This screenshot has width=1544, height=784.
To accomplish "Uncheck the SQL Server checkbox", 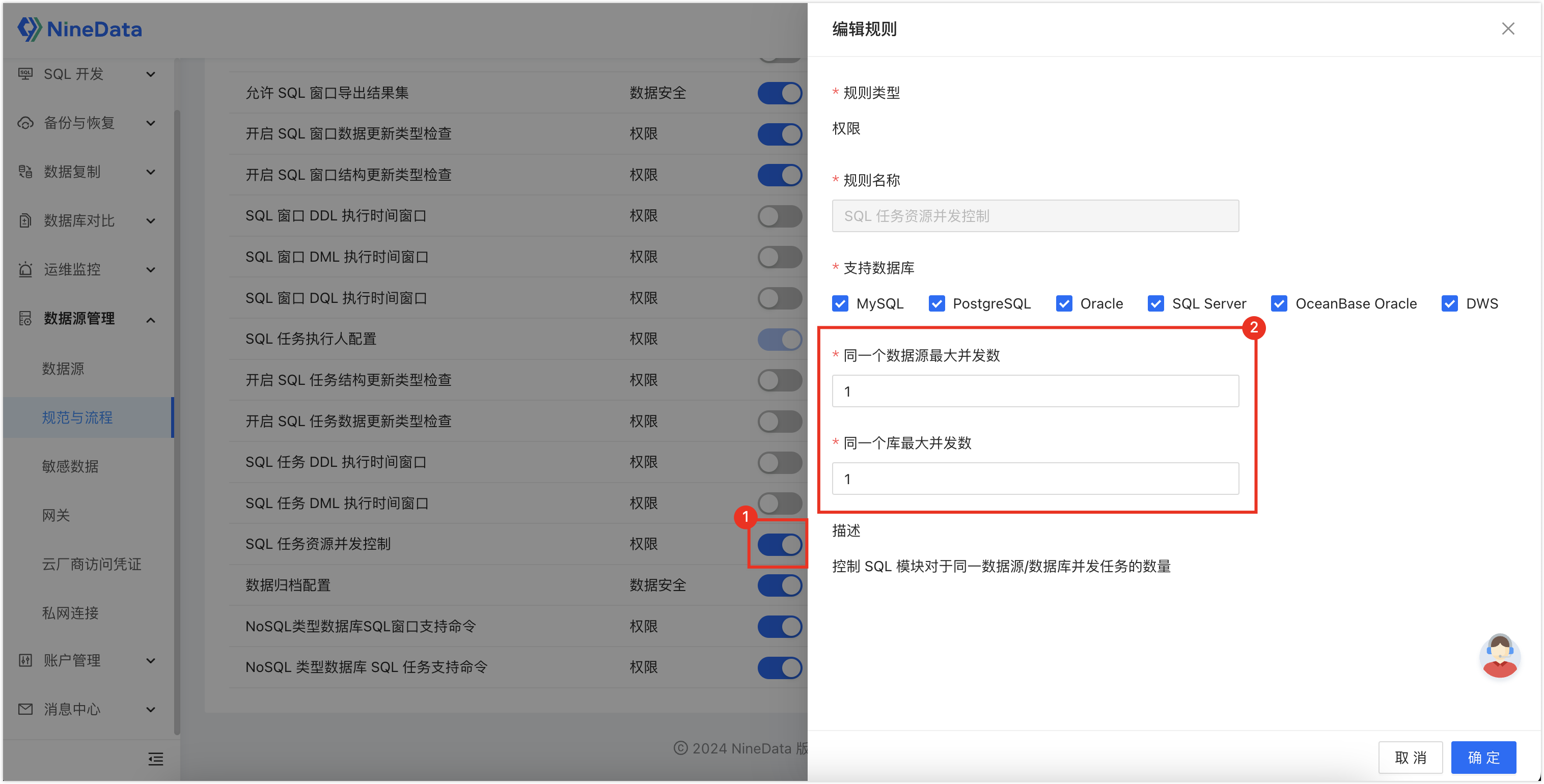I will (x=1155, y=303).
